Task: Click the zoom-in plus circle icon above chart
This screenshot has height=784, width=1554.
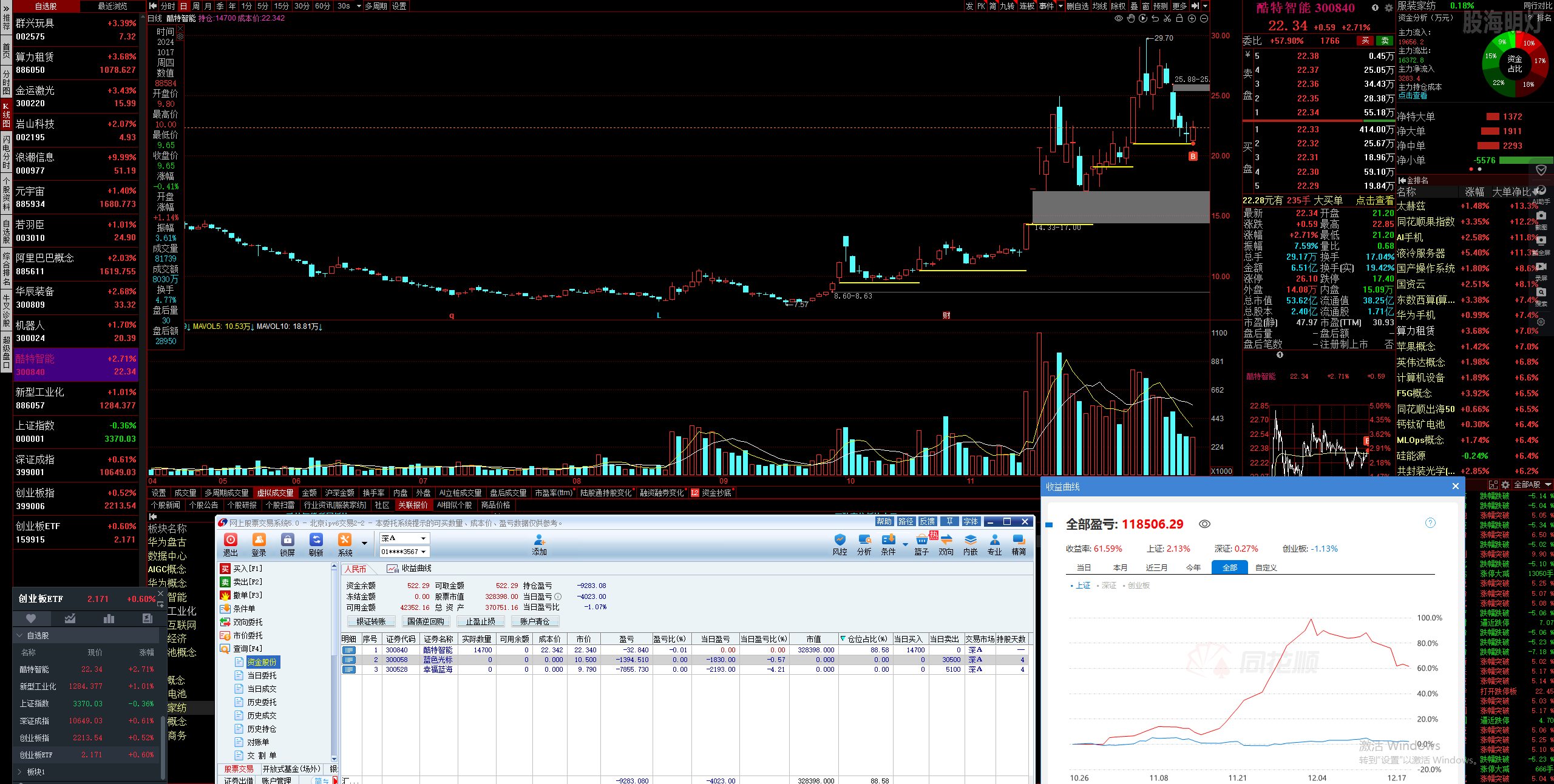Action: point(1192,19)
